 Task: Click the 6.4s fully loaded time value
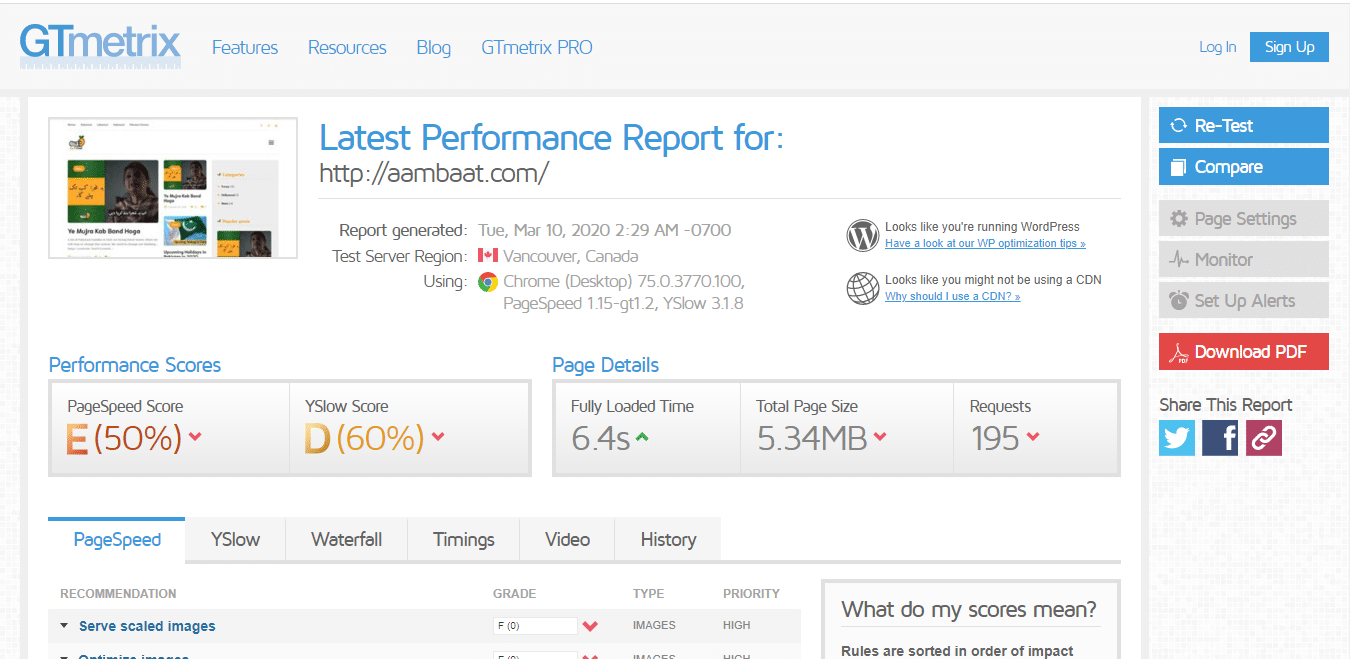(600, 438)
